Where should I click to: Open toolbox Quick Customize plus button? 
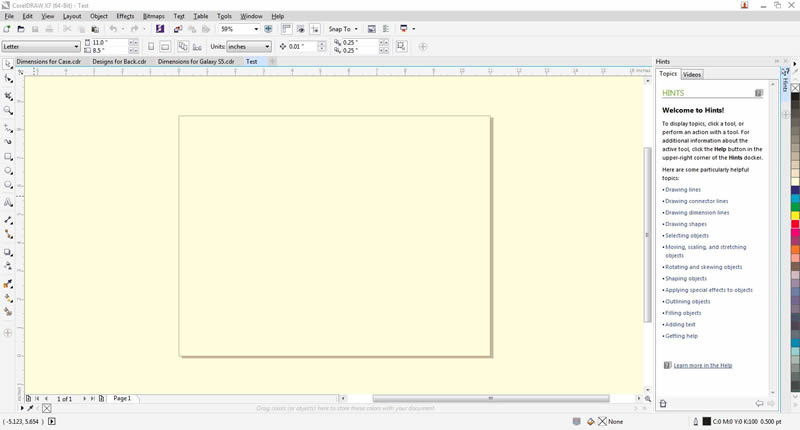click(x=8, y=333)
